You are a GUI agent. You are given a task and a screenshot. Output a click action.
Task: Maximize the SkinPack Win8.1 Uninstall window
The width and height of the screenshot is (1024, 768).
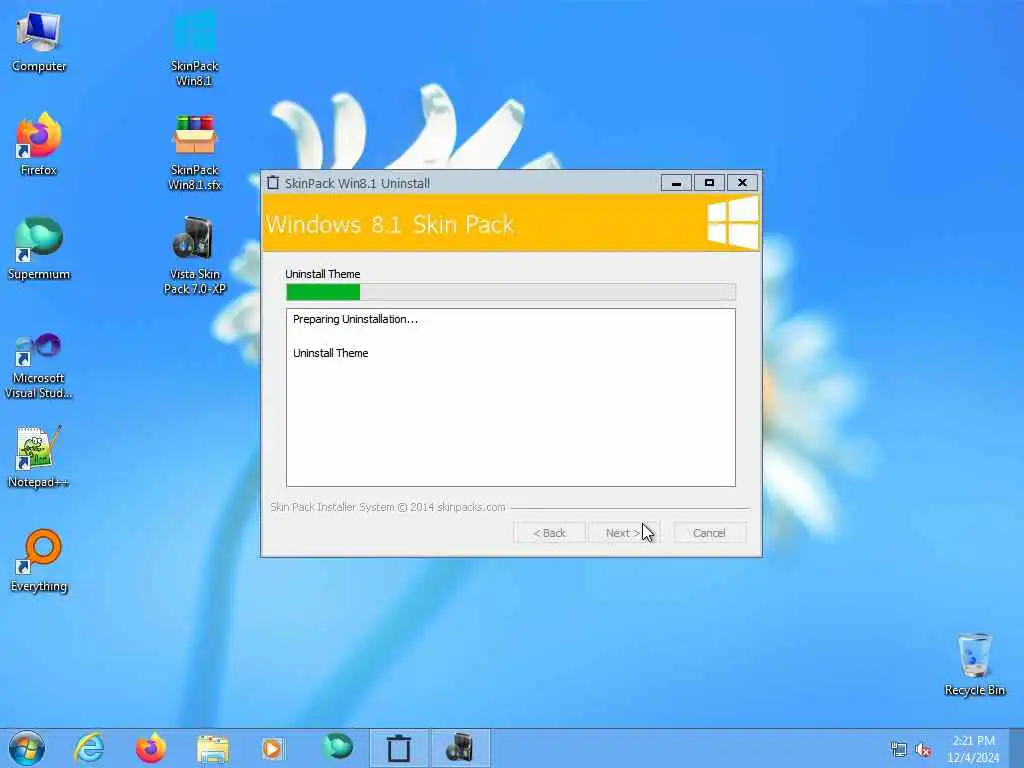(x=709, y=183)
